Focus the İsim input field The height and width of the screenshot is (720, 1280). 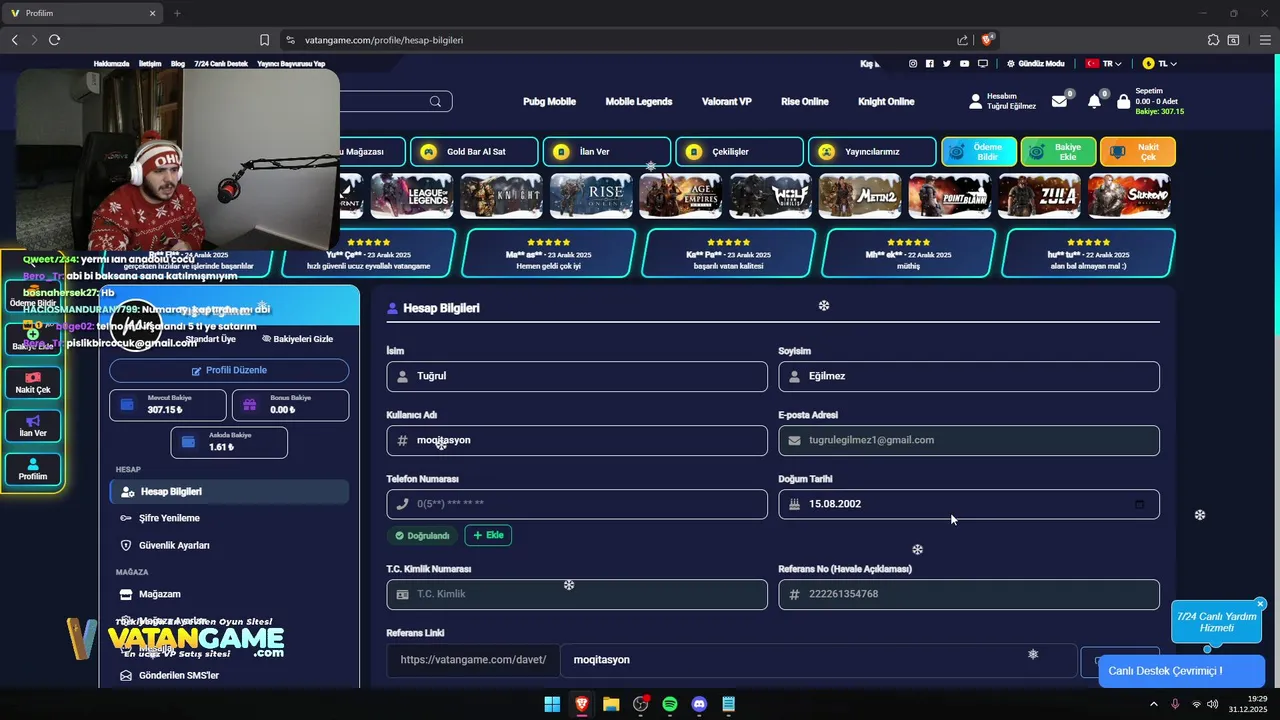point(577,376)
